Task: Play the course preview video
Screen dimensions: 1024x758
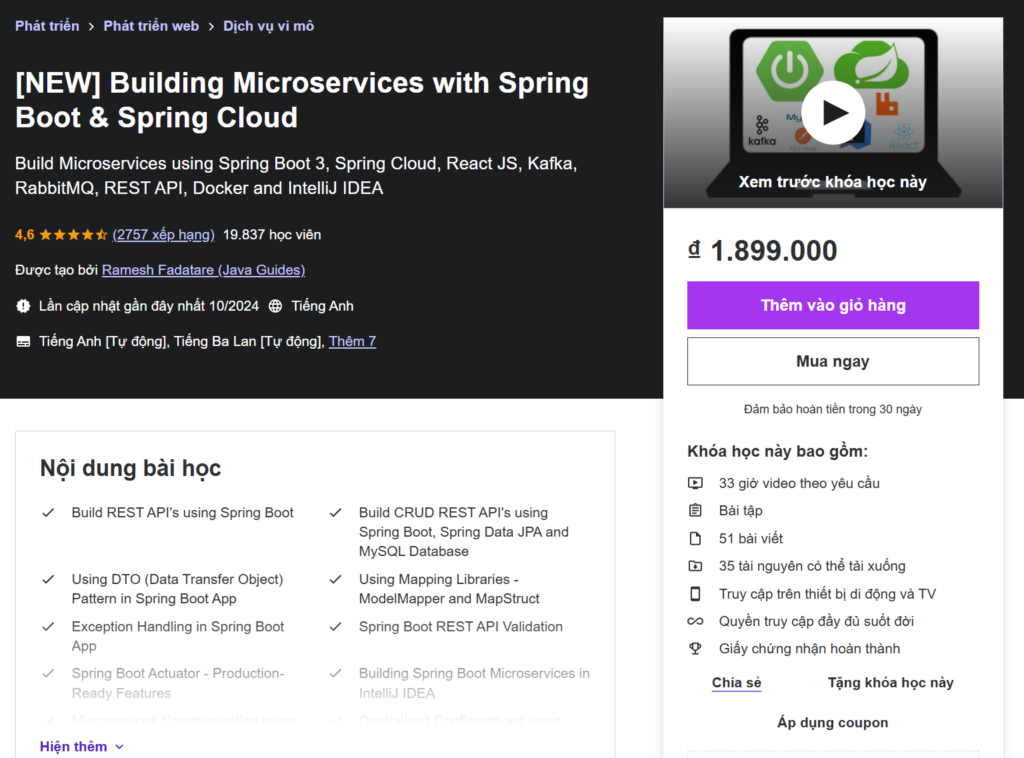Action: [x=832, y=113]
